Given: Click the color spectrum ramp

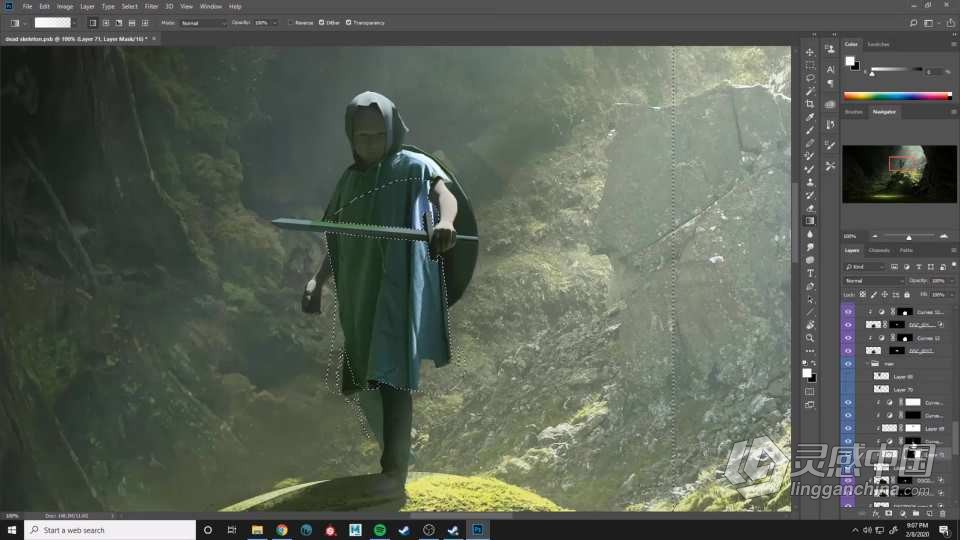Looking at the screenshot, I should click(x=898, y=96).
